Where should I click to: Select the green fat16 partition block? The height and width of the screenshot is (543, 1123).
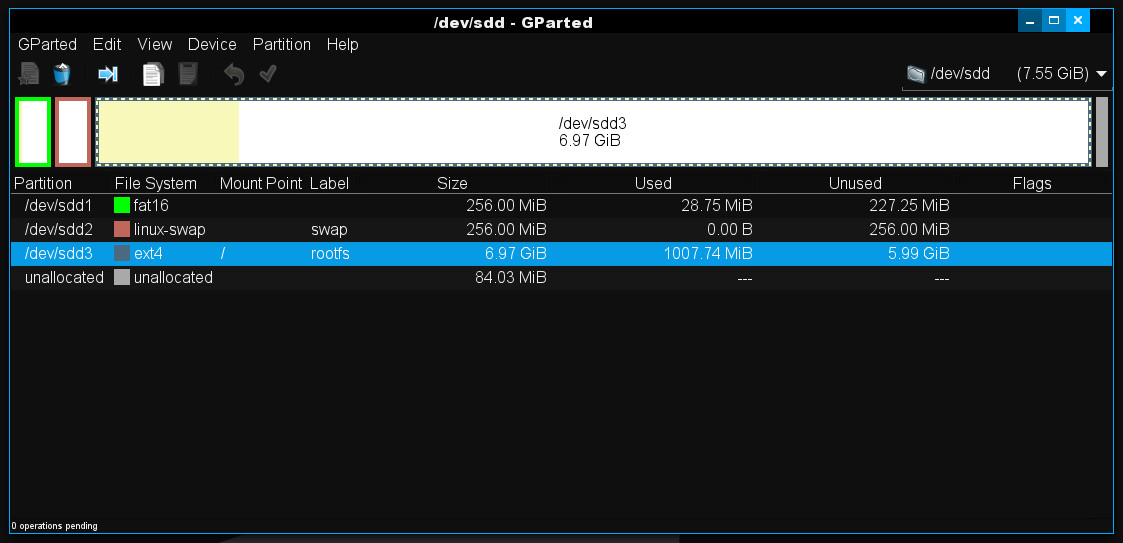pyautogui.click(x=33, y=132)
